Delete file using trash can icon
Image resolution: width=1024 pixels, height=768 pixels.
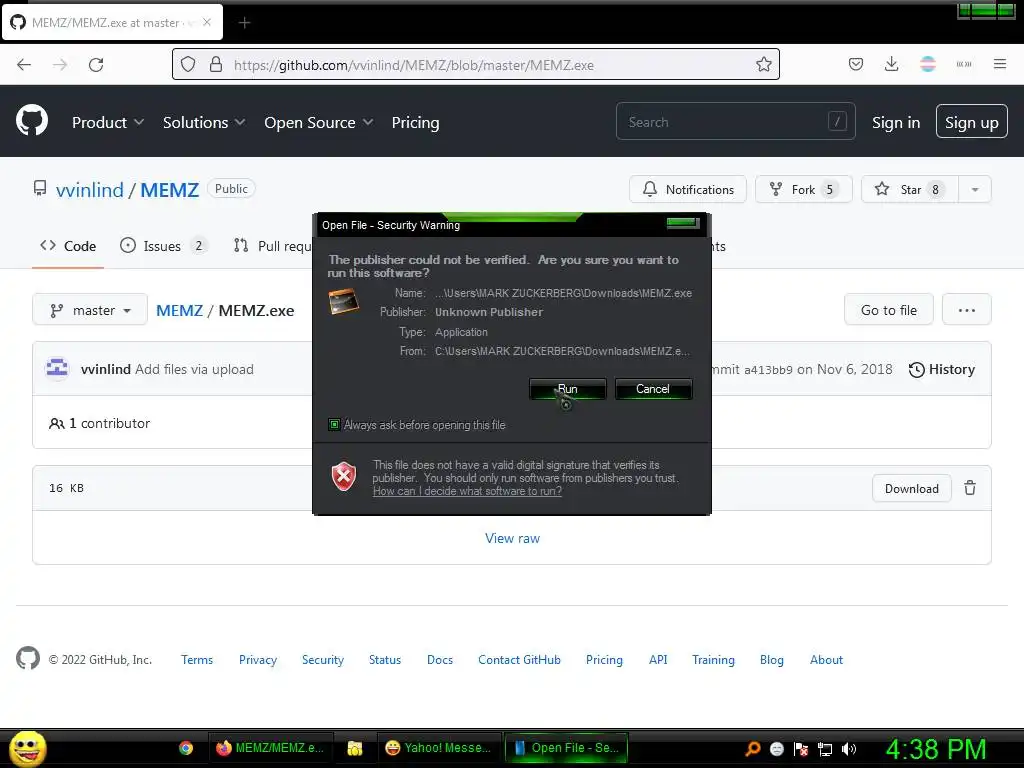tap(970, 488)
